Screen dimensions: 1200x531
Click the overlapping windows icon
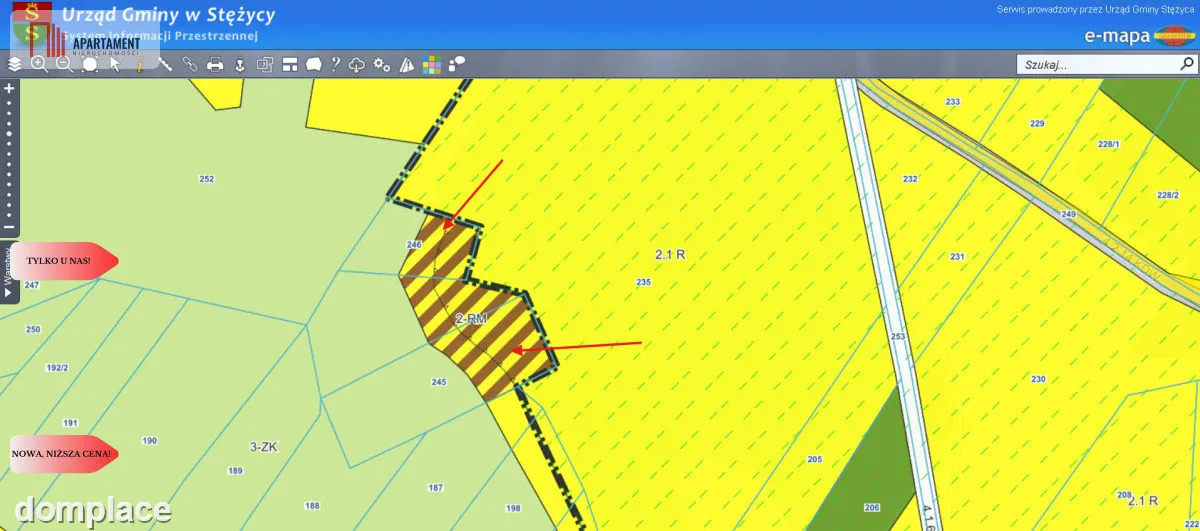pos(265,64)
